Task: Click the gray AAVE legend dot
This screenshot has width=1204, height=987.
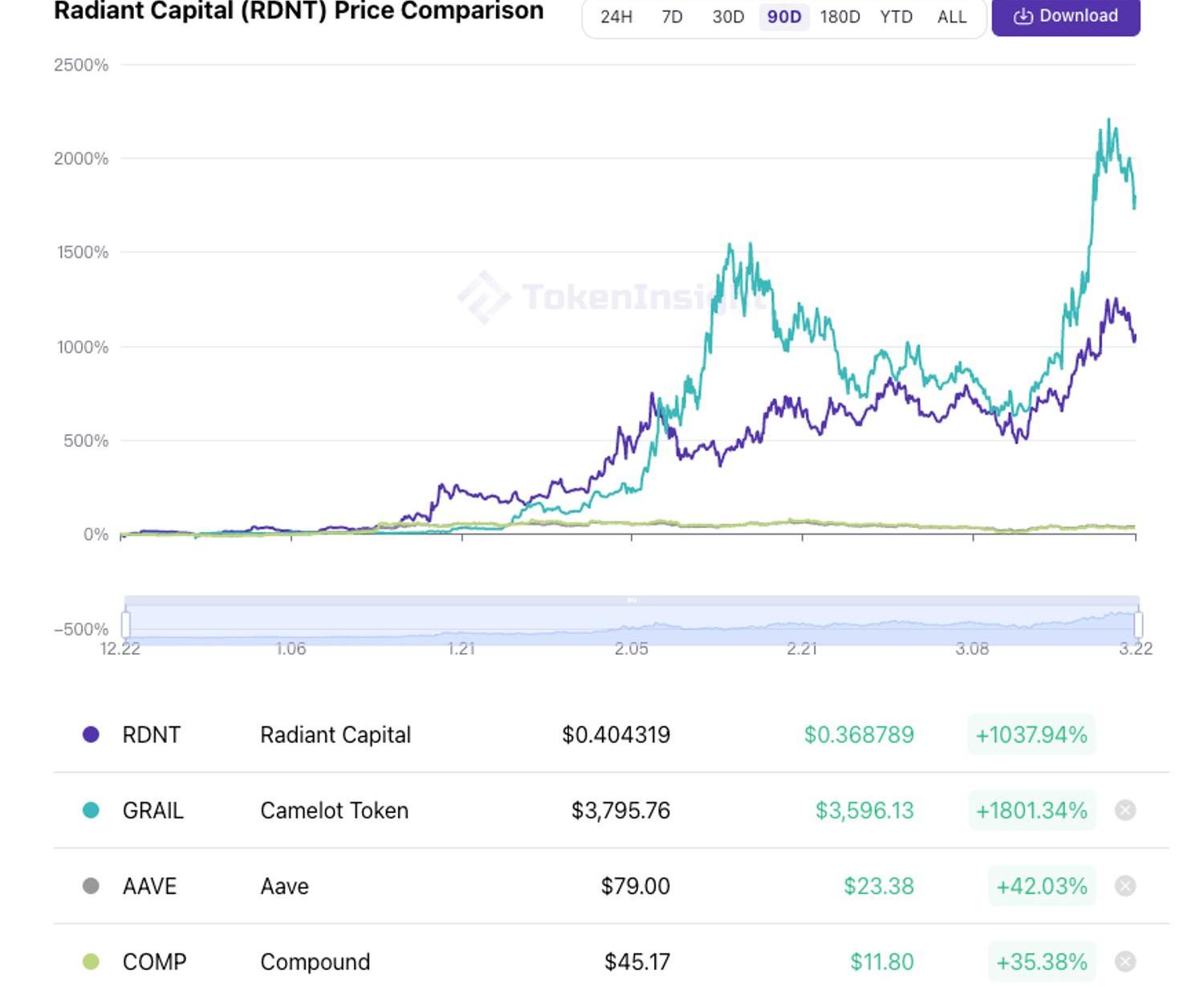Action: coord(91,886)
